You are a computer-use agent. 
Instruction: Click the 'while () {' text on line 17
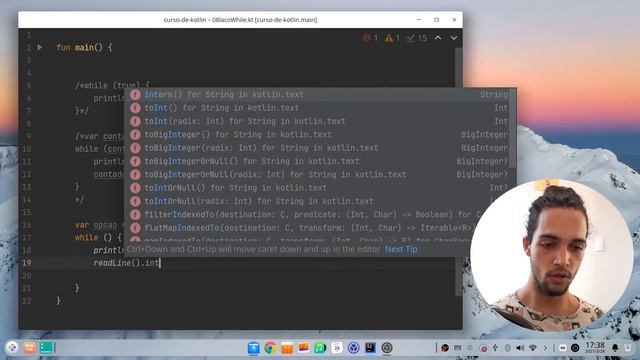point(98,238)
